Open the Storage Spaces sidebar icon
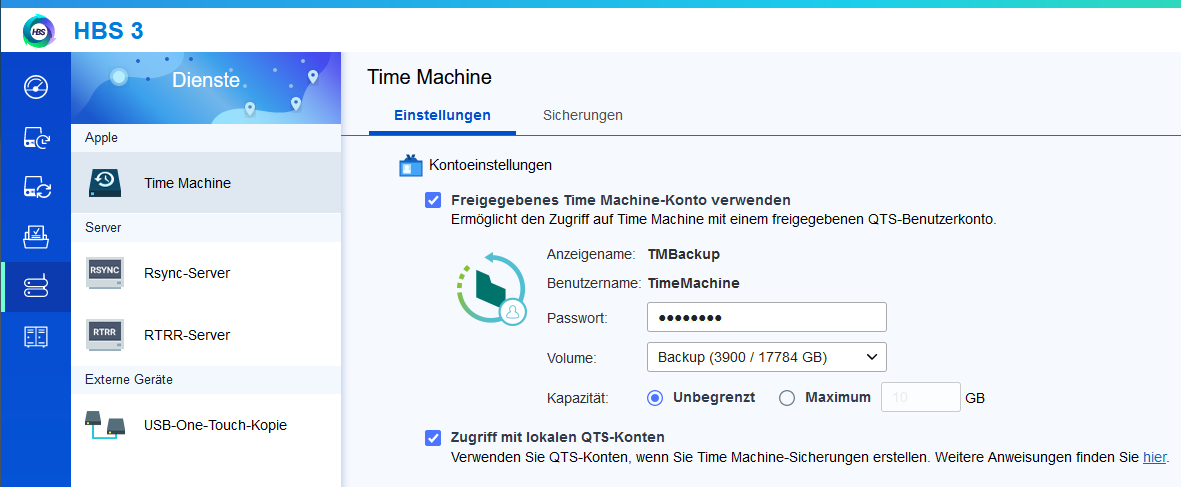The image size is (1181, 487). [x=36, y=336]
